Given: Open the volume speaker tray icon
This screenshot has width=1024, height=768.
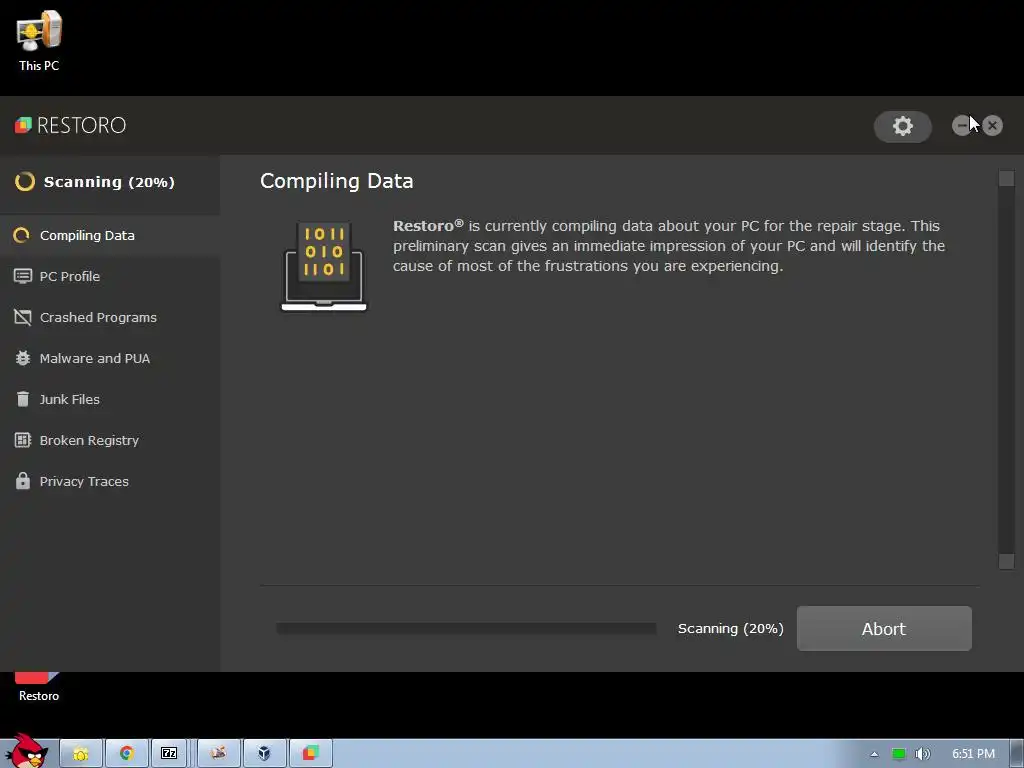Looking at the screenshot, I should [x=922, y=754].
